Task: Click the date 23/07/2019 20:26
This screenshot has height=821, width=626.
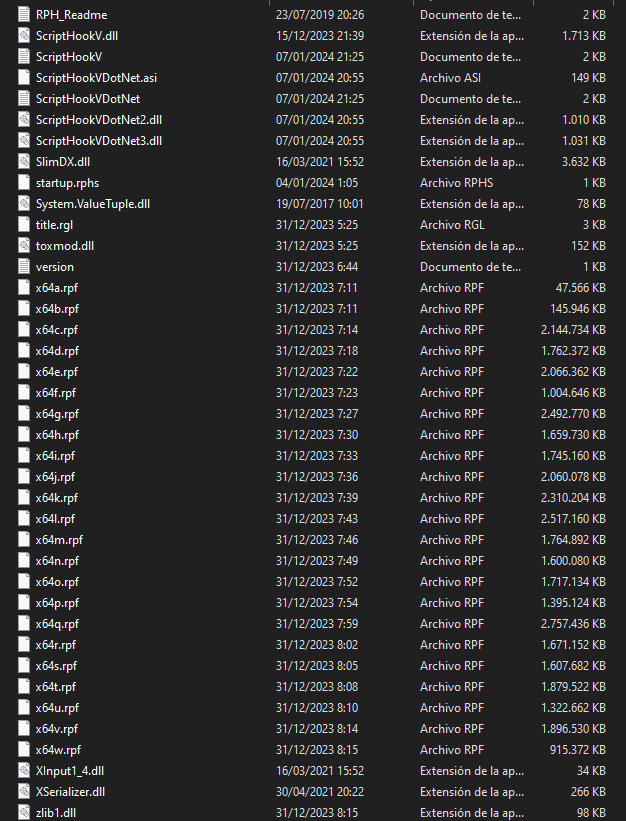Action: (320, 15)
